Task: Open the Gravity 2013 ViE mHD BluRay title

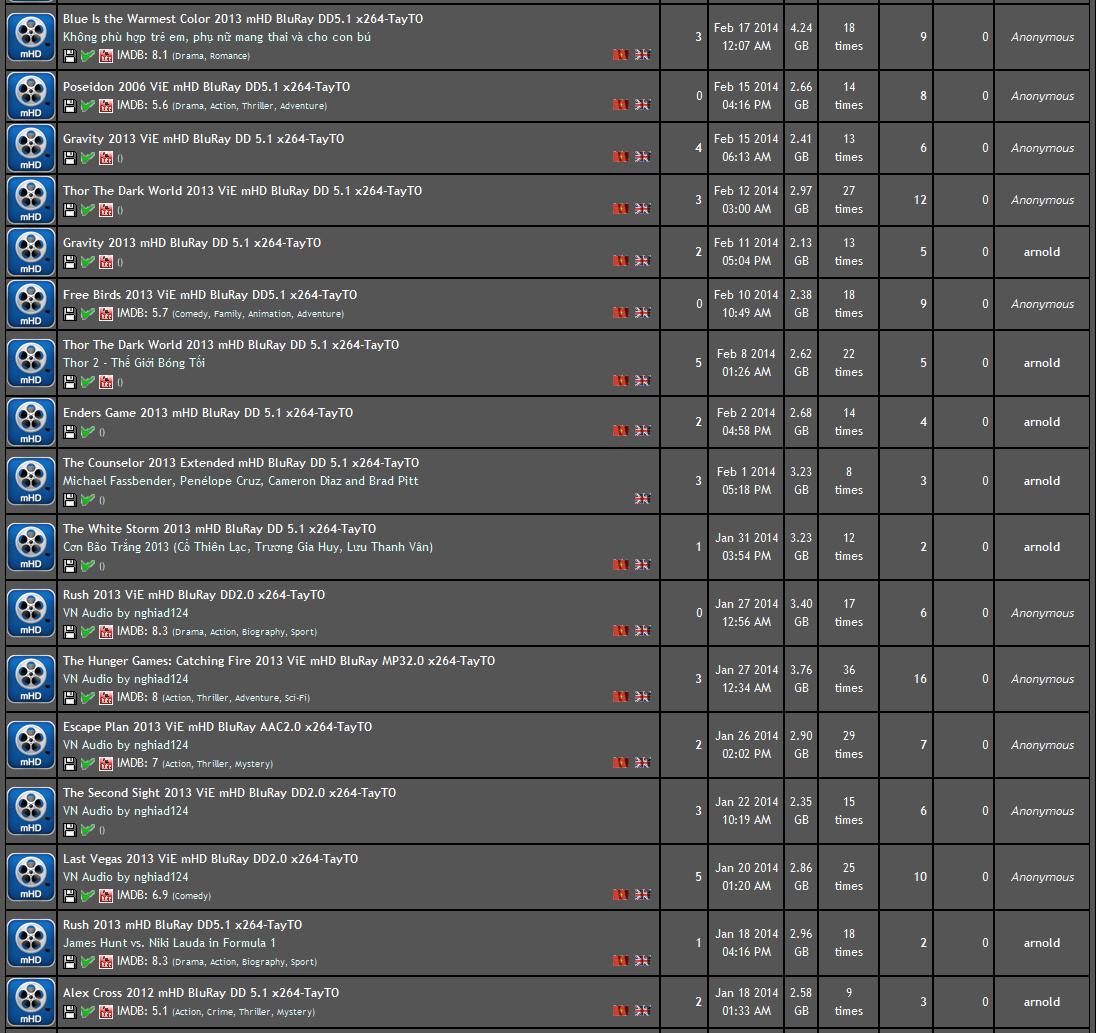Action: coord(203,139)
